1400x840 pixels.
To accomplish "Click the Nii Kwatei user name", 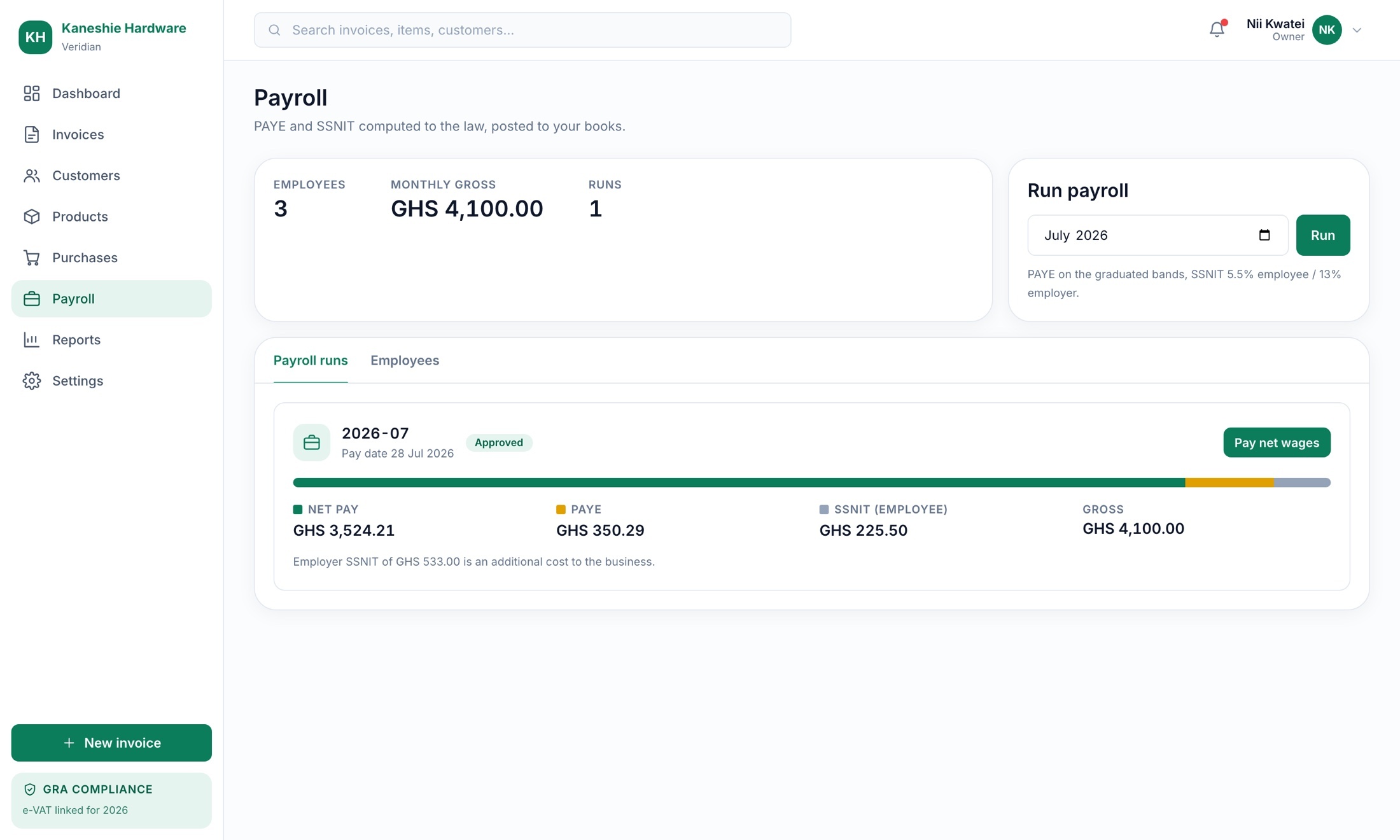I will pyautogui.click(x=1275, y=24).
